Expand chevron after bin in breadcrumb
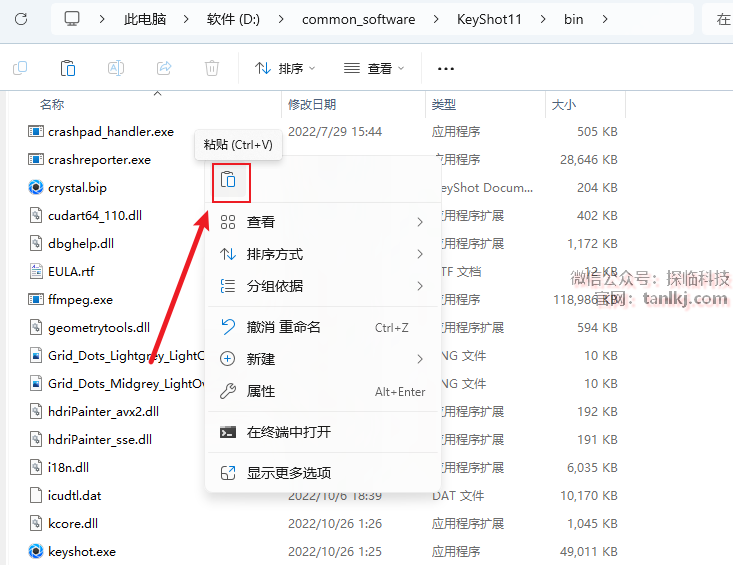 click(x=605, y=19)
